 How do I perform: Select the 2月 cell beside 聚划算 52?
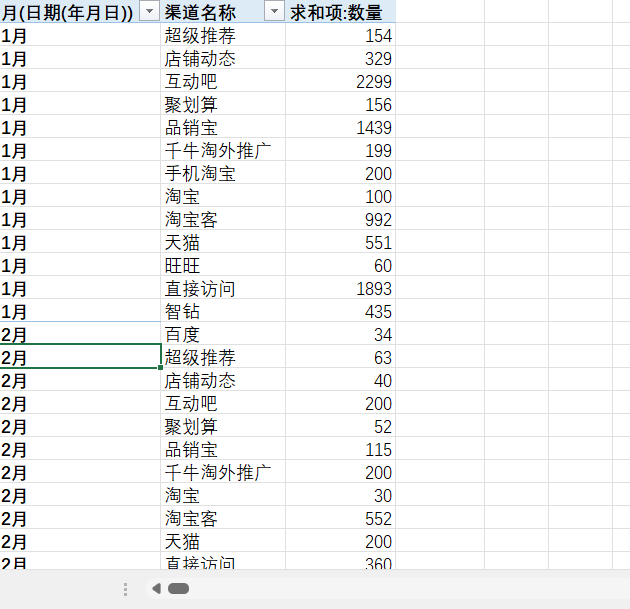(x=80, y=426)
